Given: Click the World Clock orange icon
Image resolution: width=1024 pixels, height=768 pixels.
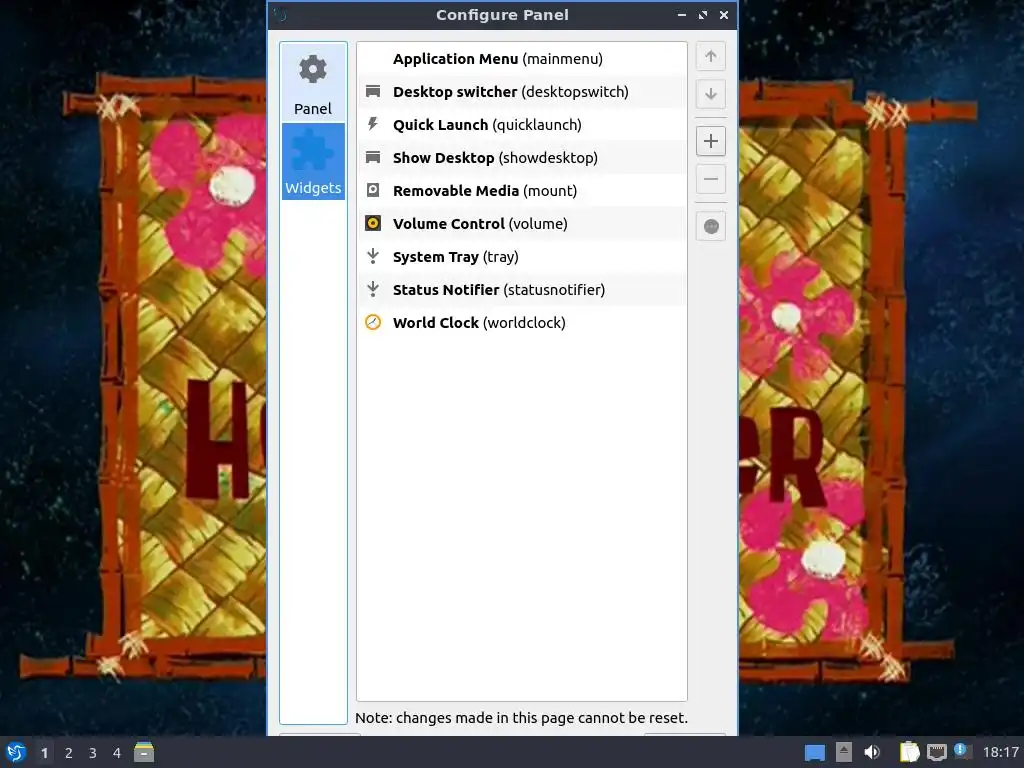Looking at the screenshot, I should click(x=373, y=322).
